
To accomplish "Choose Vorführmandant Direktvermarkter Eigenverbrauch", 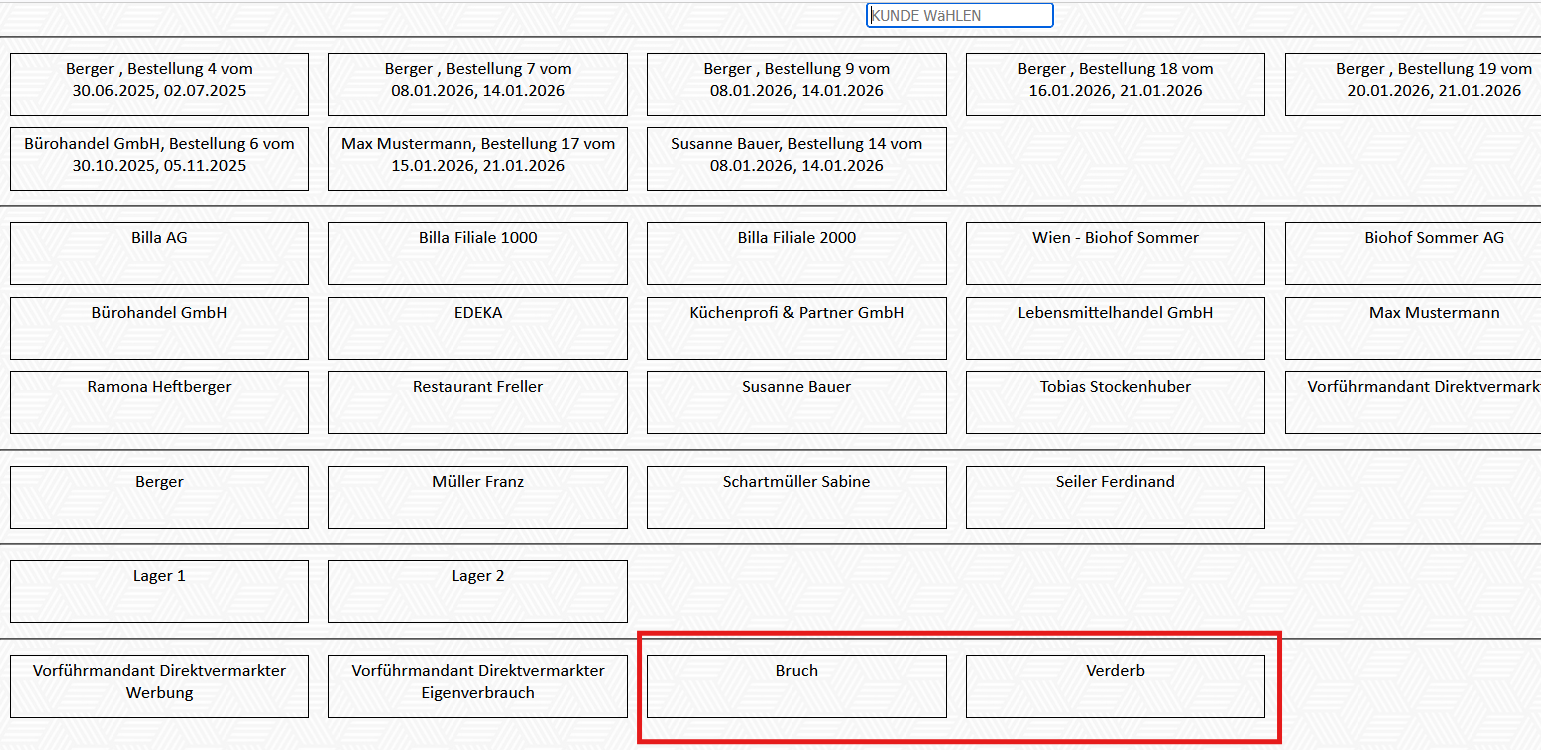I will pos(478,686).
